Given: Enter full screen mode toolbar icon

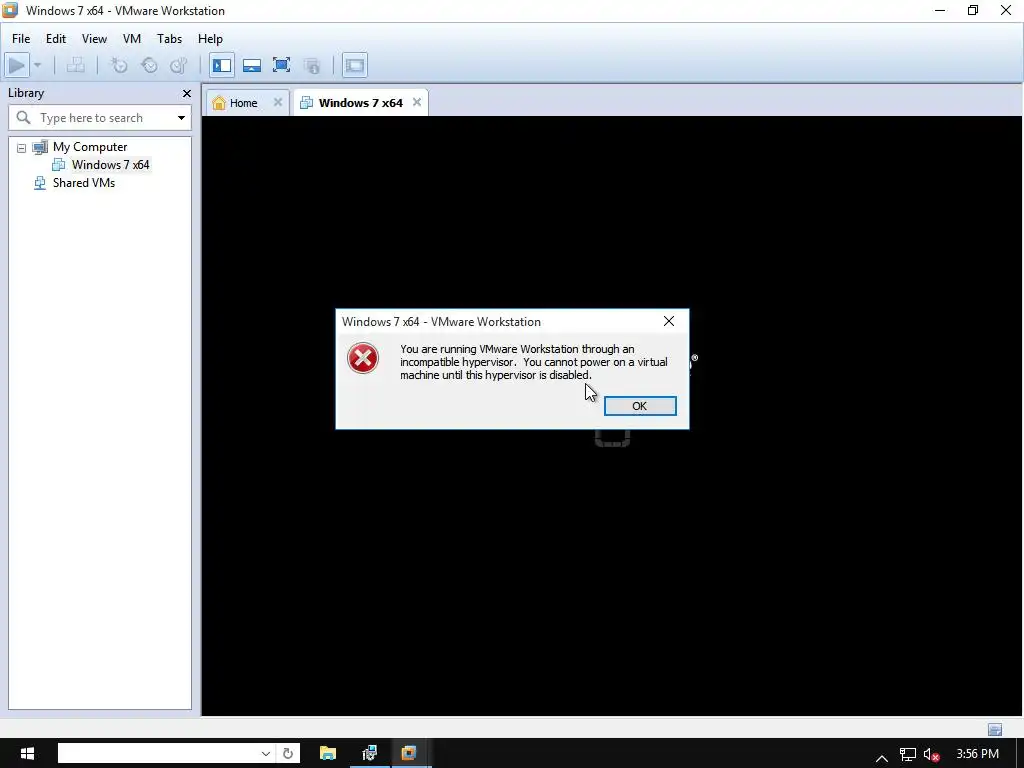Looking at the screenshot, I should tap(281, 65).
